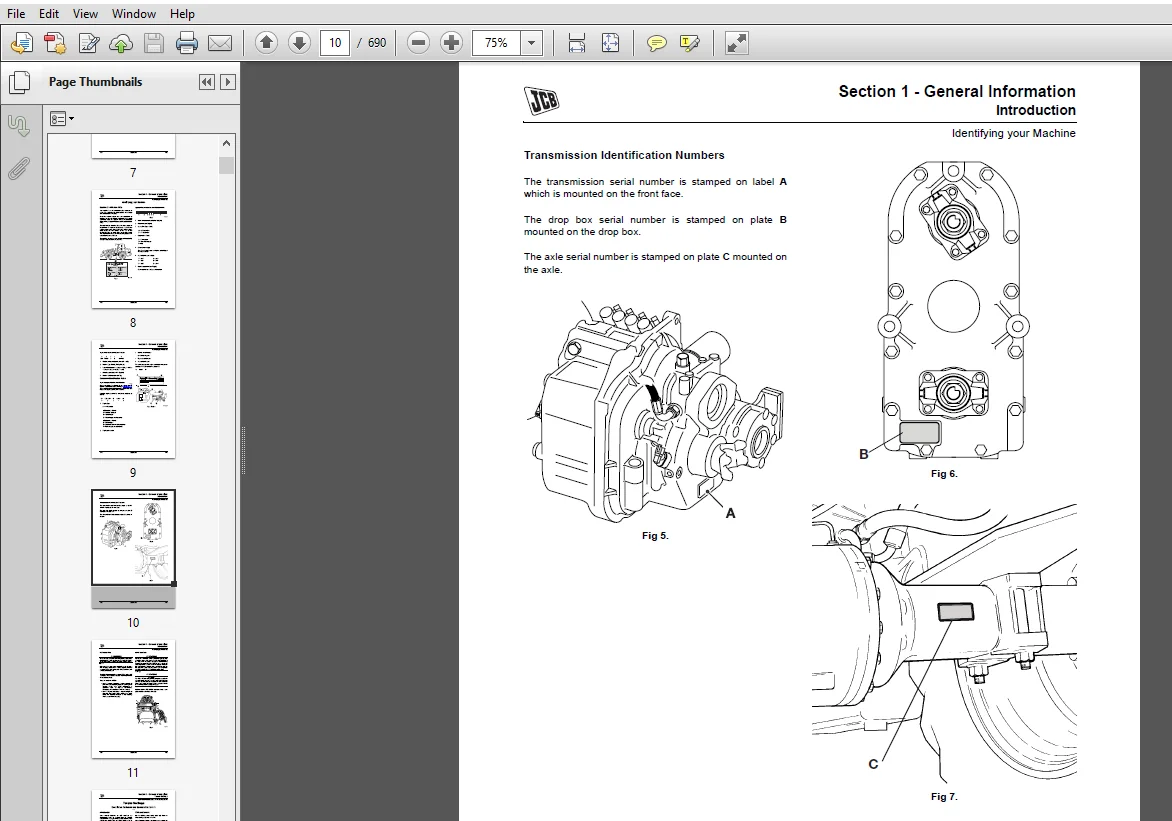Click the Print icon
The image size is (1172, 821).
[187, 43]
